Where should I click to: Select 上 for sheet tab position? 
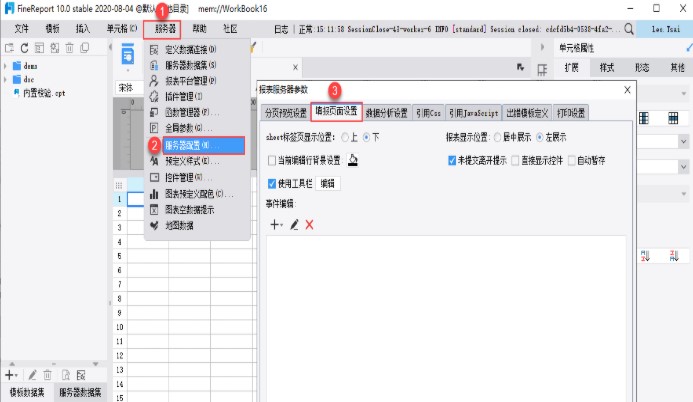[345, 137]
